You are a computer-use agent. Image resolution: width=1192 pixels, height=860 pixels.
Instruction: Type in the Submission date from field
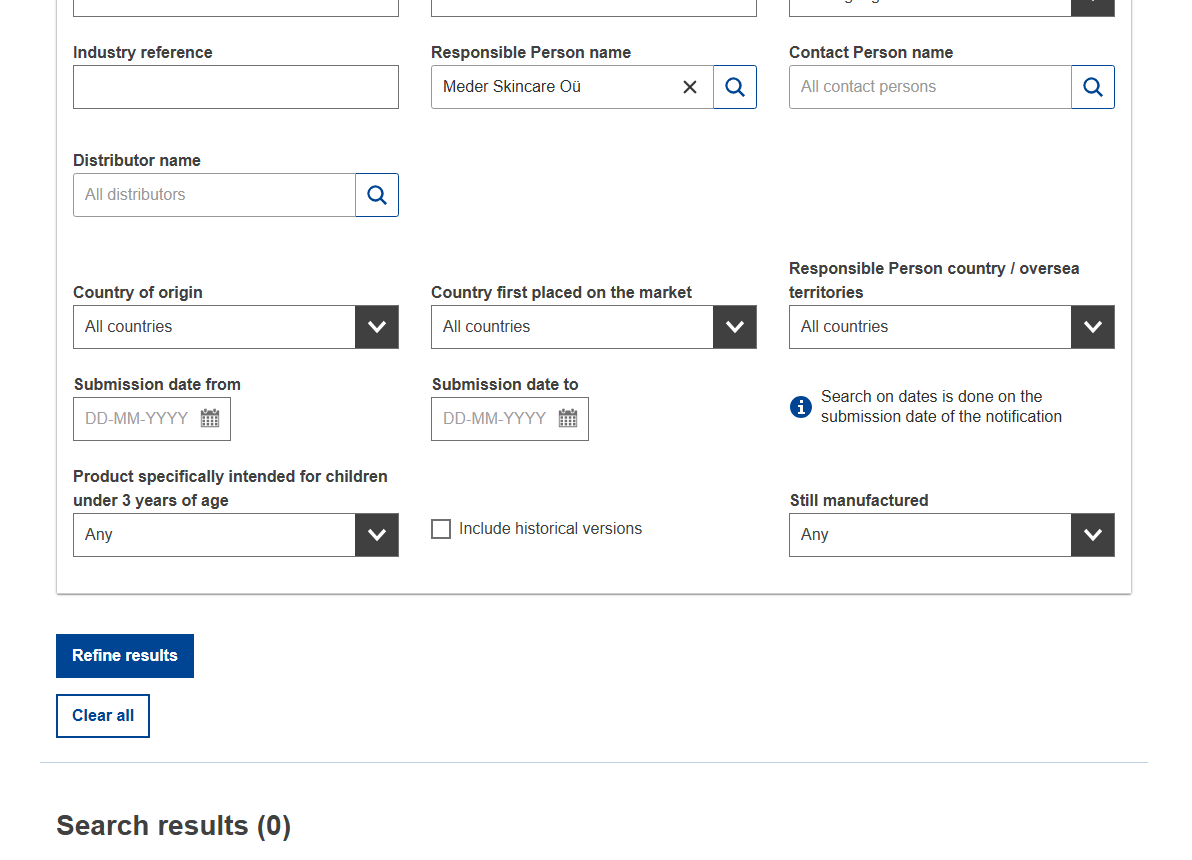click(137, 419)
